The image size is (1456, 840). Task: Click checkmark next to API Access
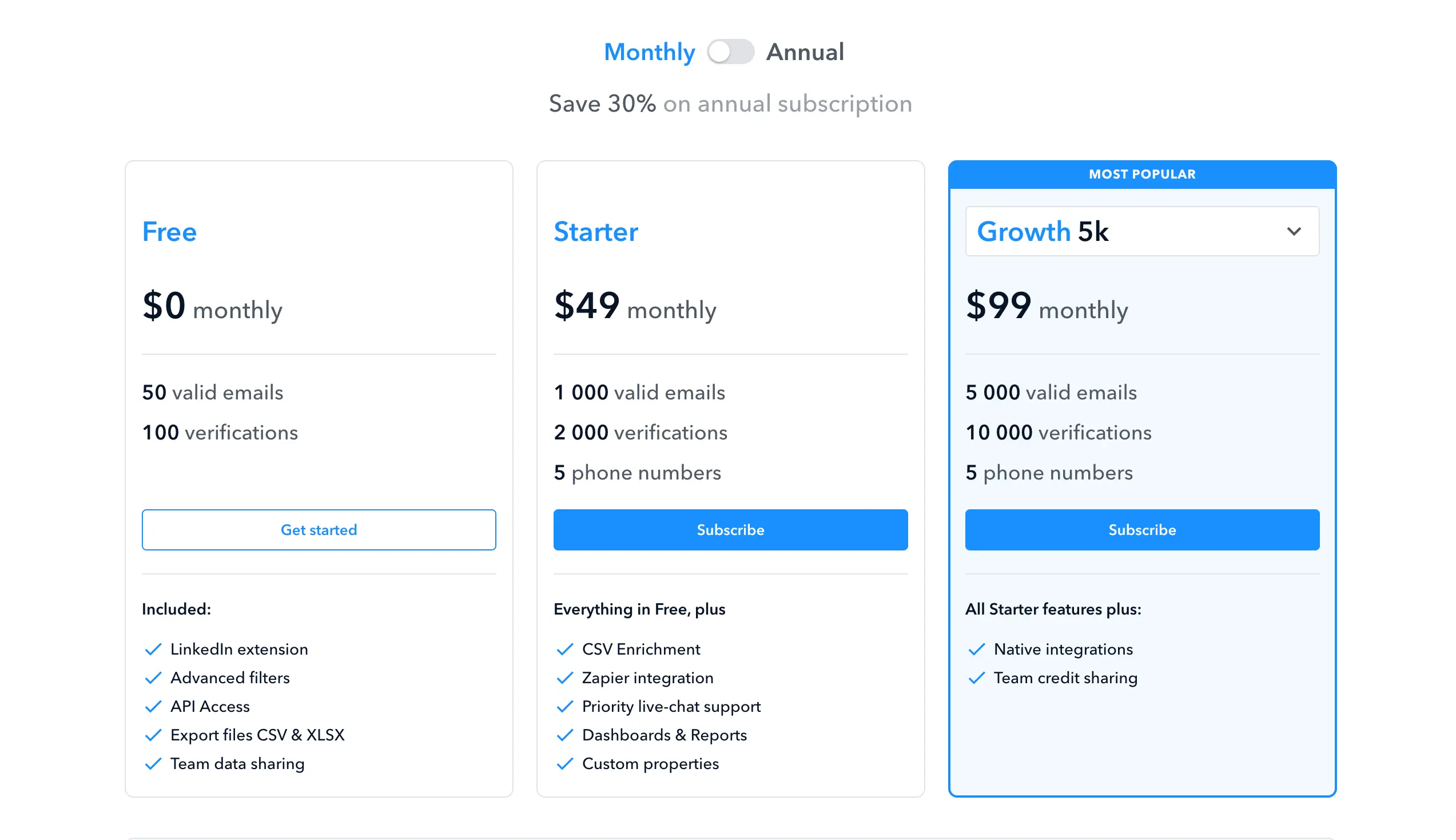(153, 707)
